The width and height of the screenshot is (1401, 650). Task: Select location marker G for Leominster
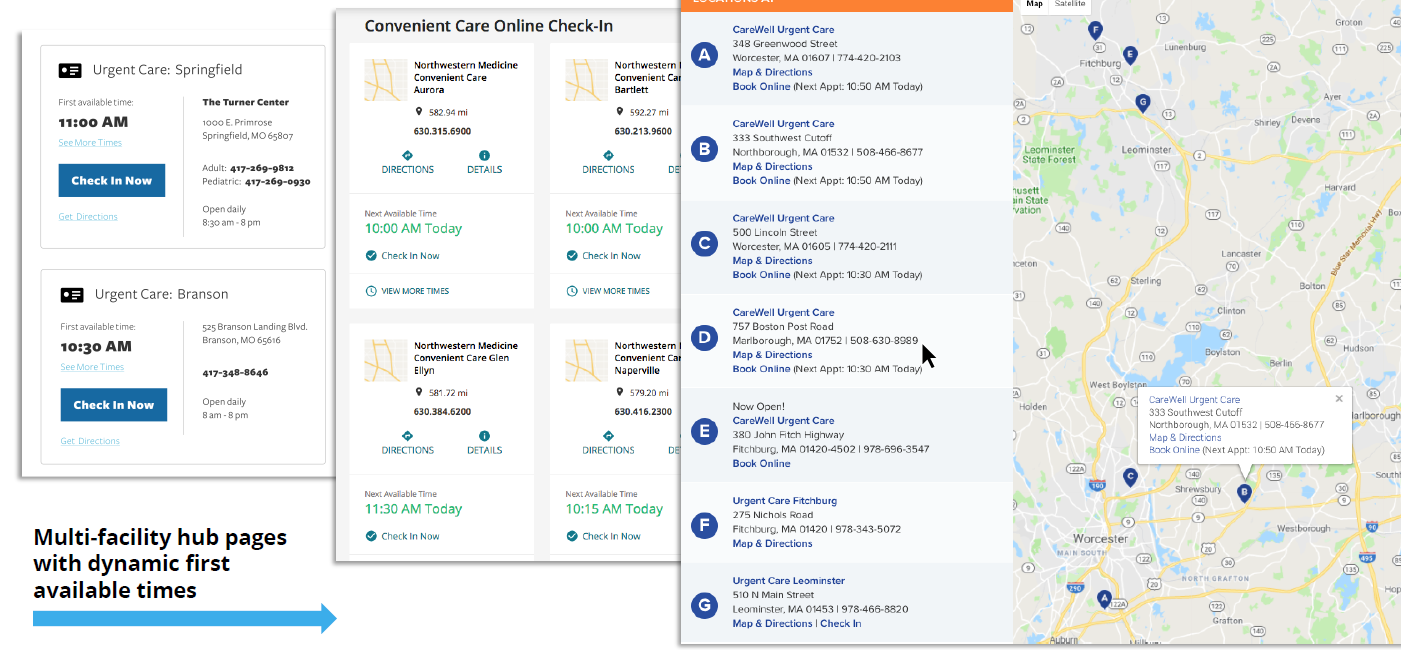[x=705, y=606]
